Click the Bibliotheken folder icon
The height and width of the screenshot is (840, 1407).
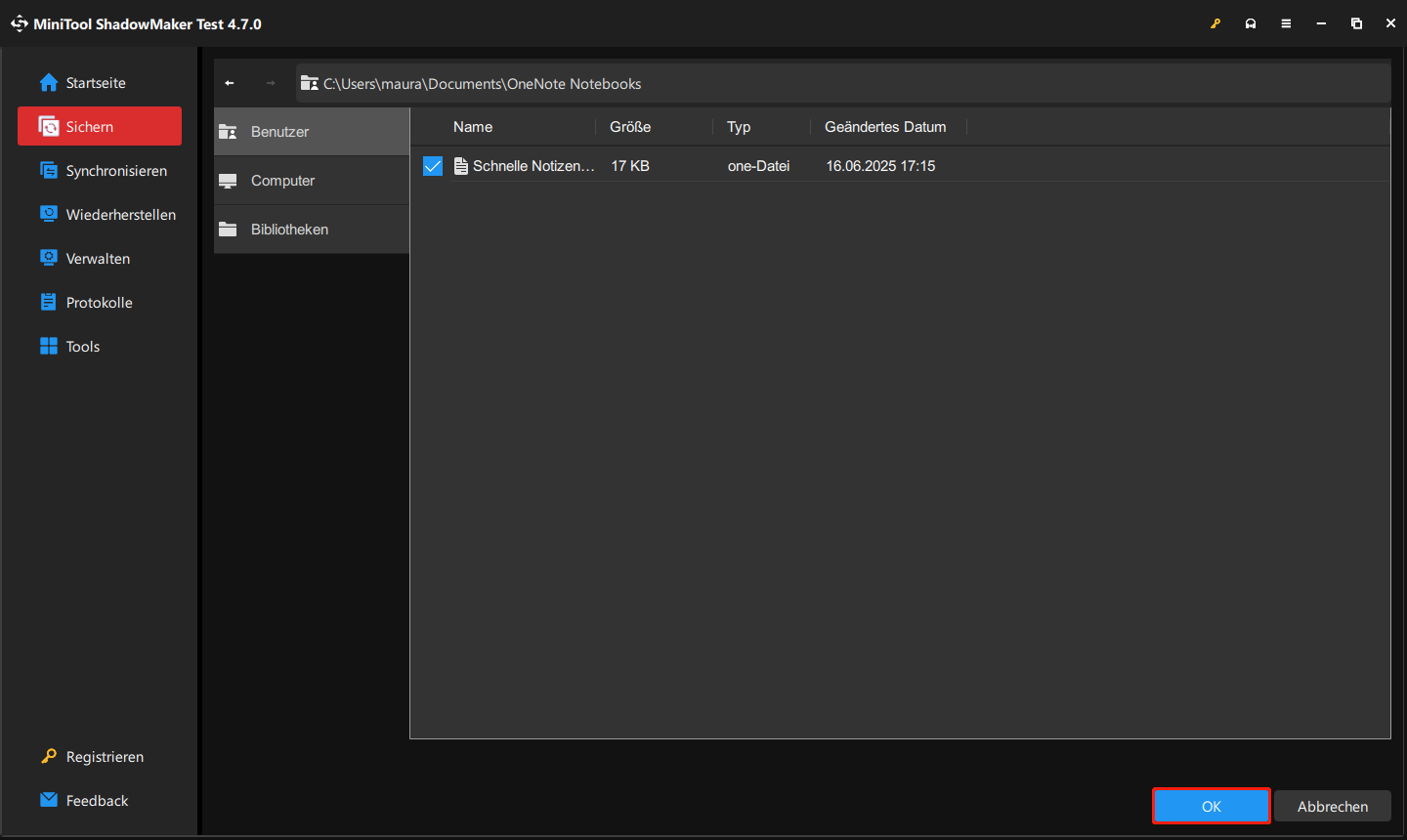click(x=228, y=230)
